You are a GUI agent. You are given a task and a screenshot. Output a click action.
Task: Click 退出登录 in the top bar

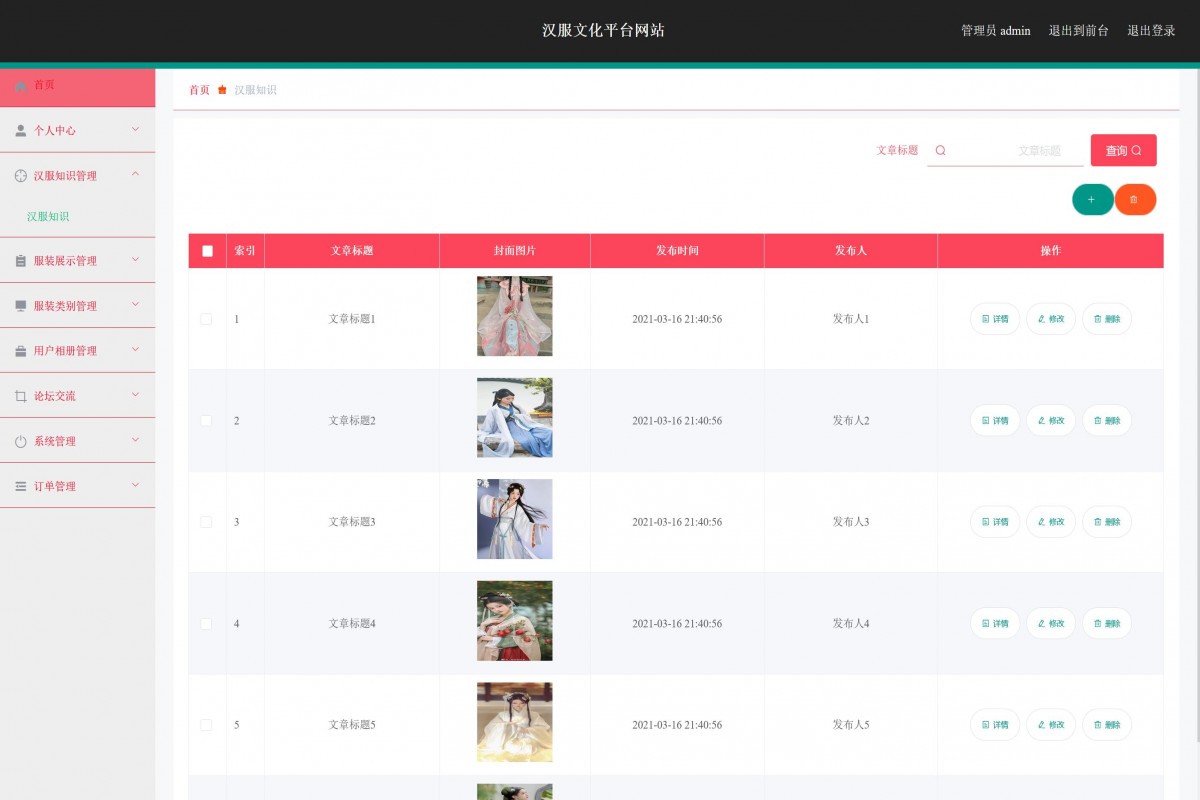pos(1151,31)
